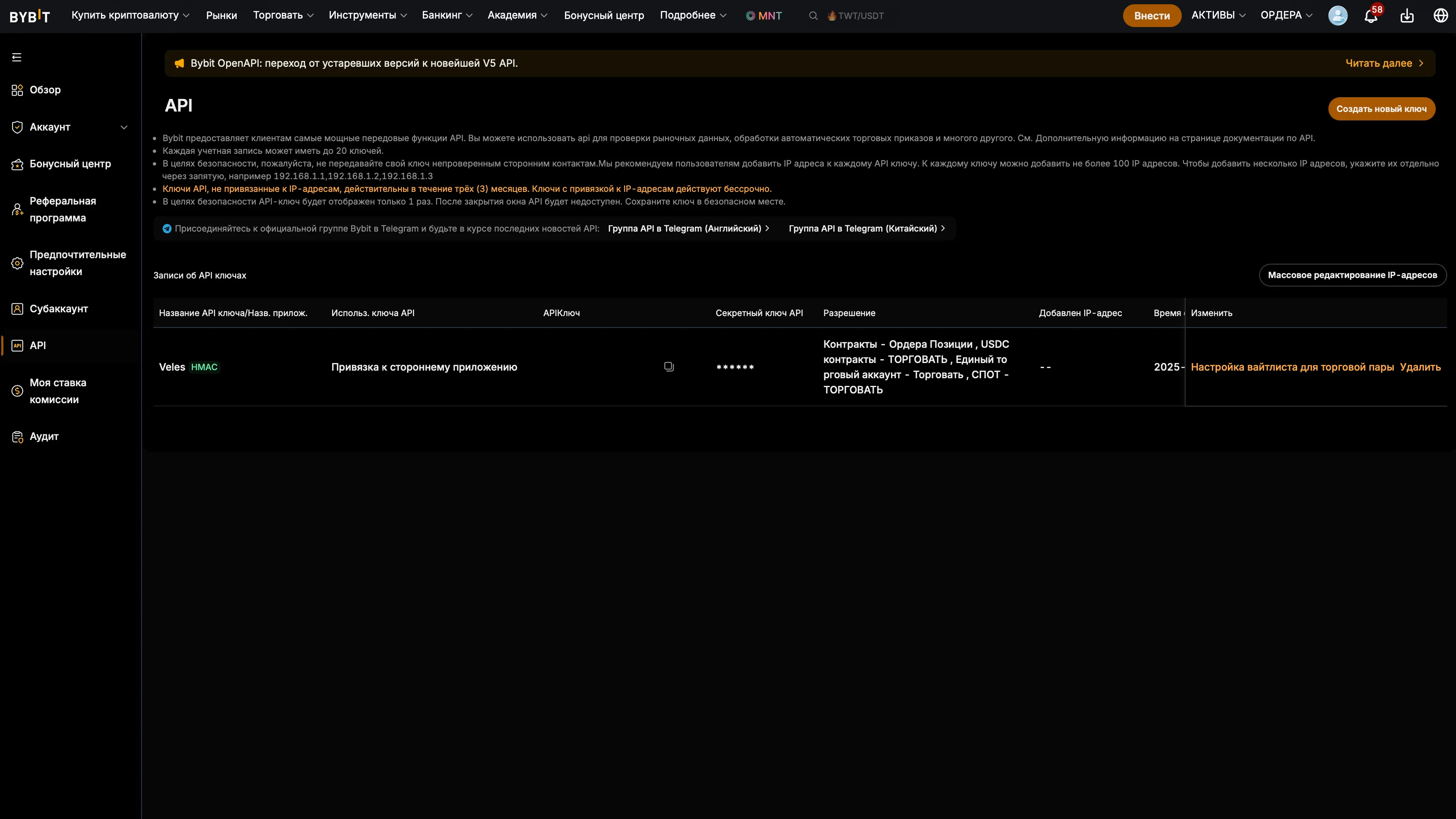This screenshot has width=1456, height=819.
Task: Open Предпочтительные настройки section
Action: (x=77, y=263)
